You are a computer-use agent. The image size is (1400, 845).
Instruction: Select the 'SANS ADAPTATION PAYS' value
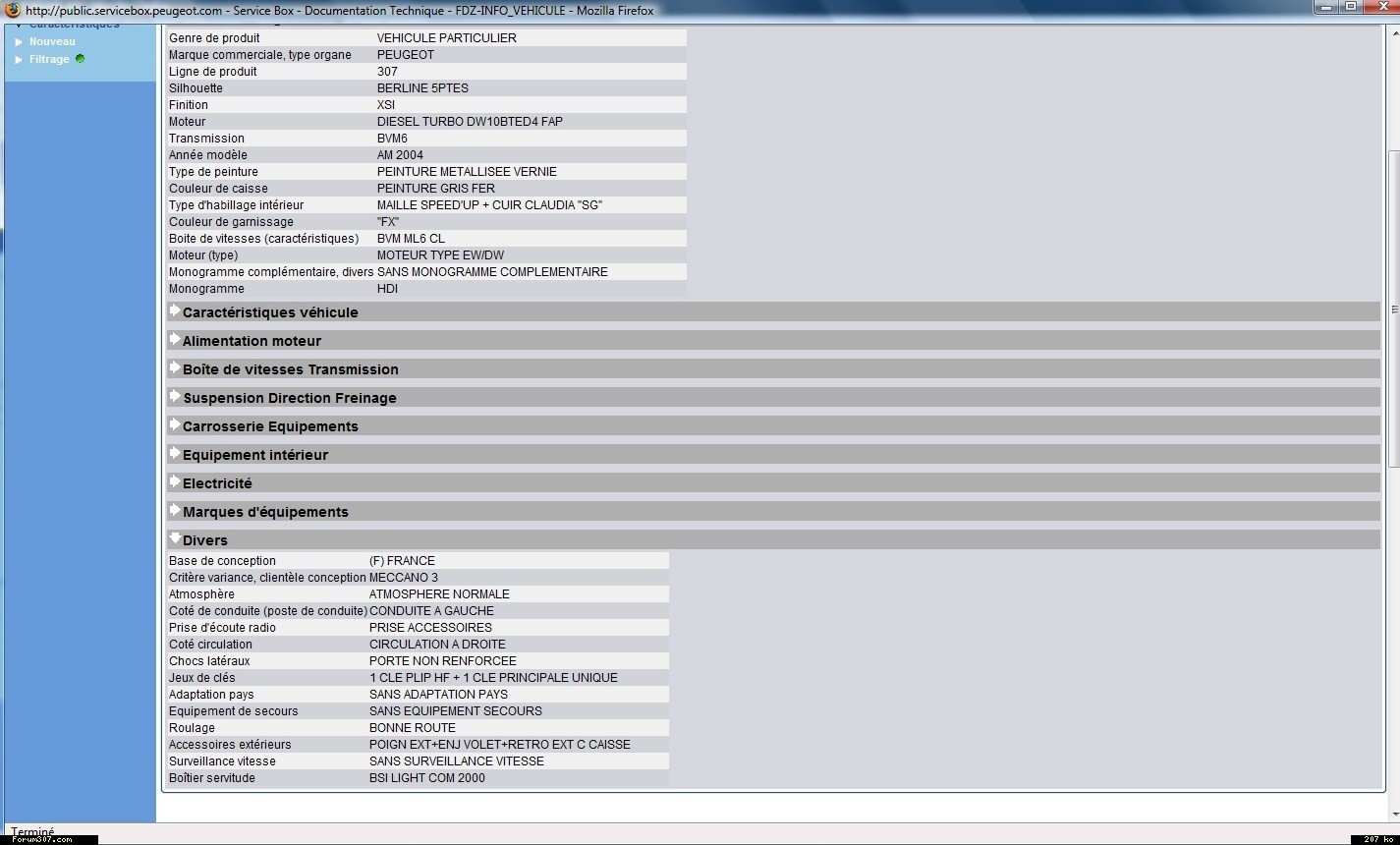coord(438,695)
